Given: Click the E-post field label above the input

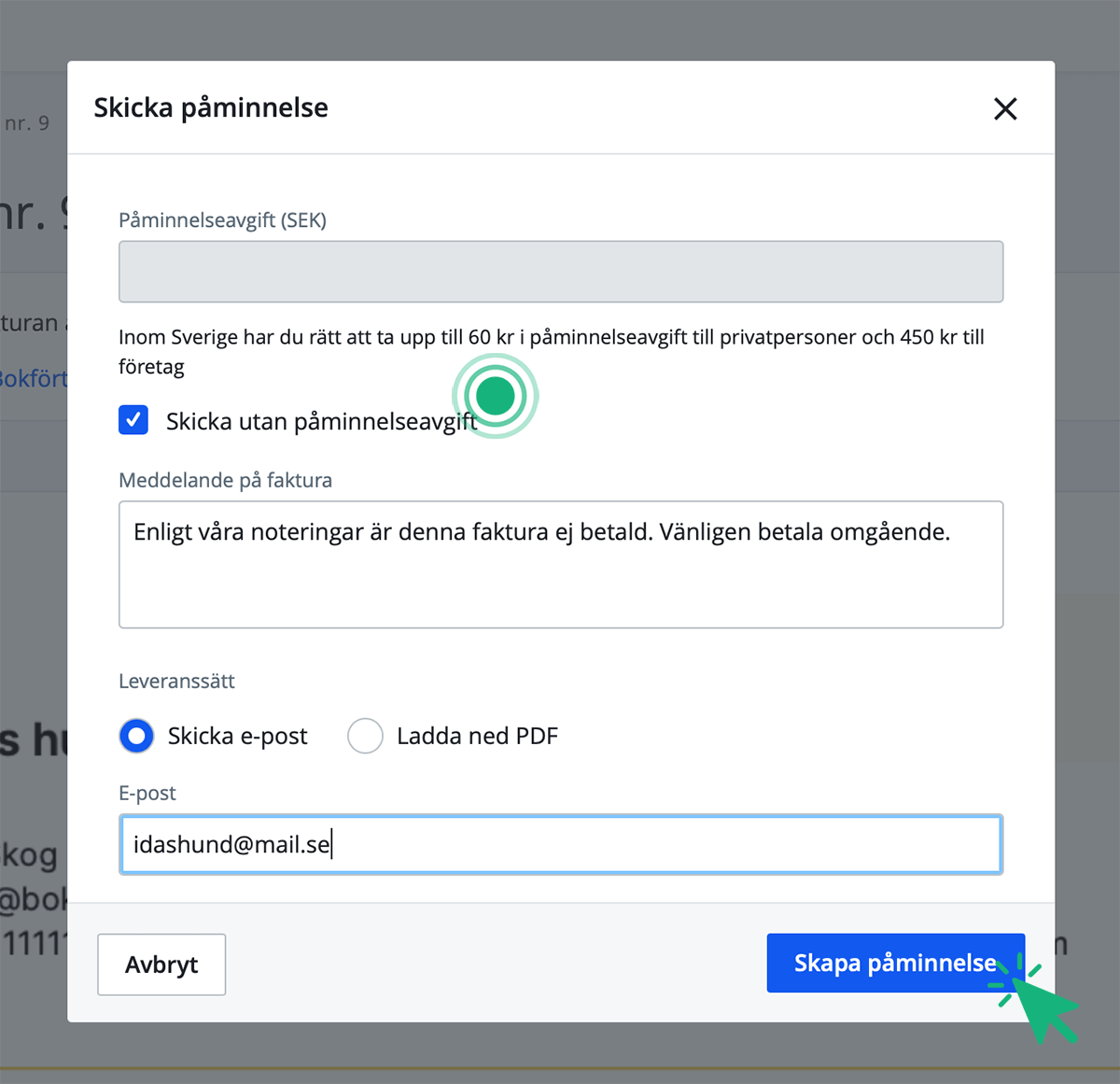Looking at the screenshot, I should 147,793.
